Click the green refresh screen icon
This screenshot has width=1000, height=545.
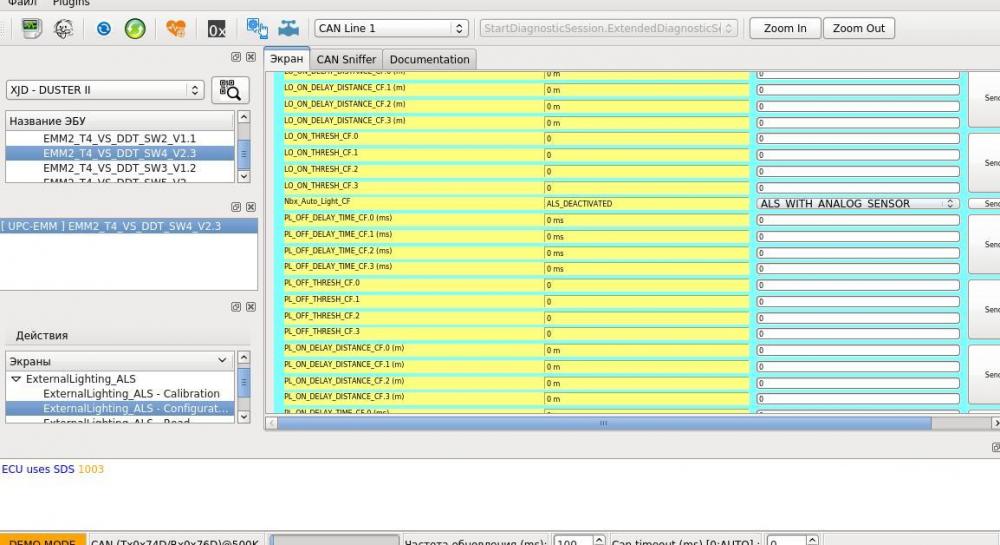click(135, 28)
